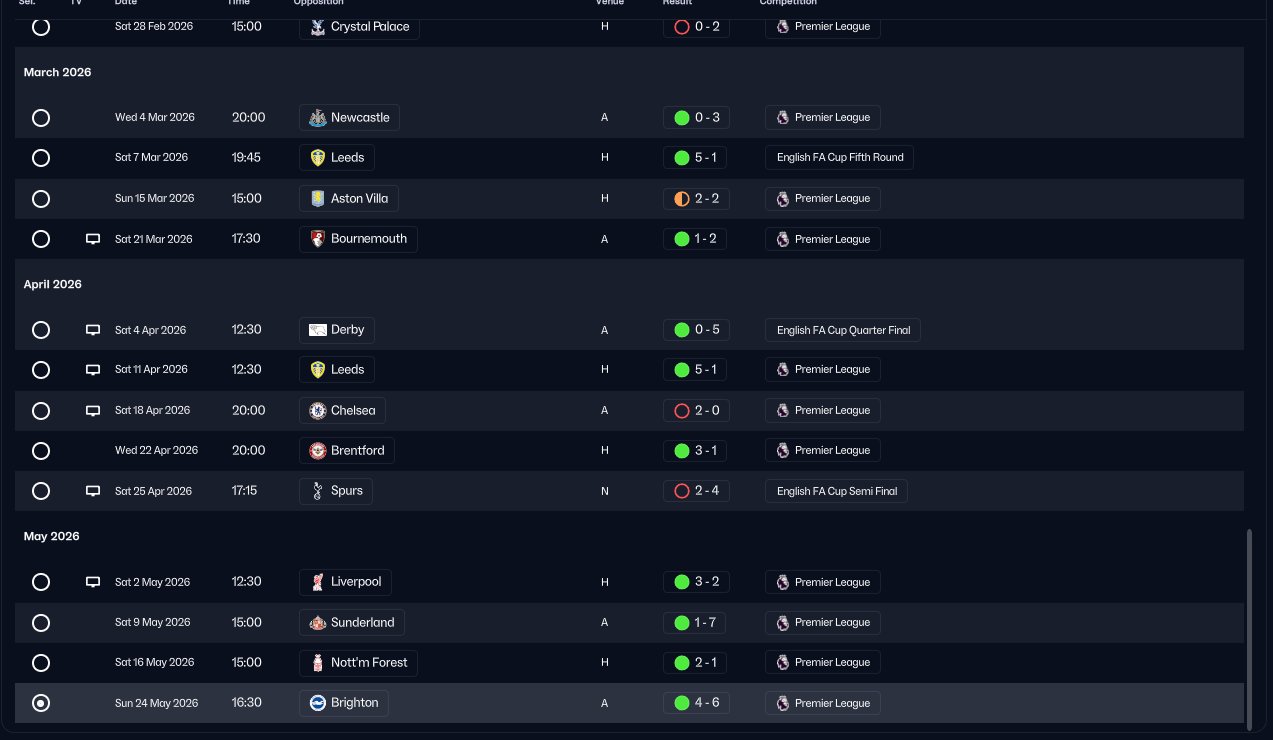Viewport: 1273px width, 740px height.
Task: Click the Newcastle club crest icon
Action: pyautogui.click(x=317, y=118)
